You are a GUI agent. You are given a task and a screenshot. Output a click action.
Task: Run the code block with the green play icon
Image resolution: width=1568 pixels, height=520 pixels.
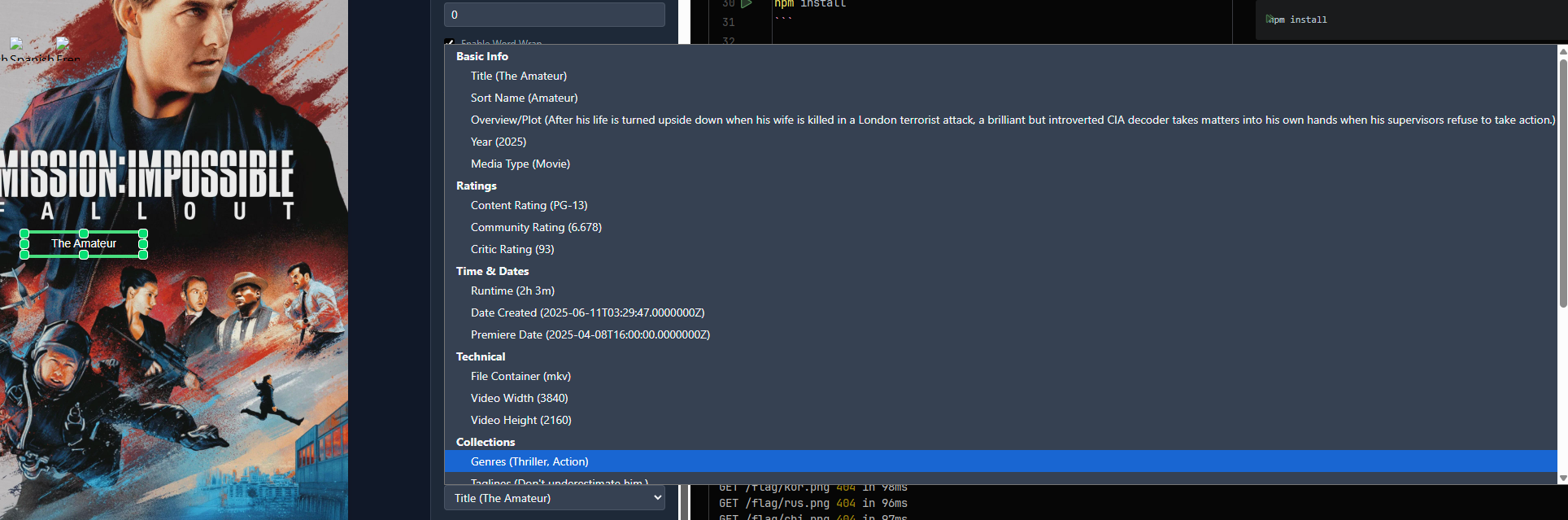(747, 3)
